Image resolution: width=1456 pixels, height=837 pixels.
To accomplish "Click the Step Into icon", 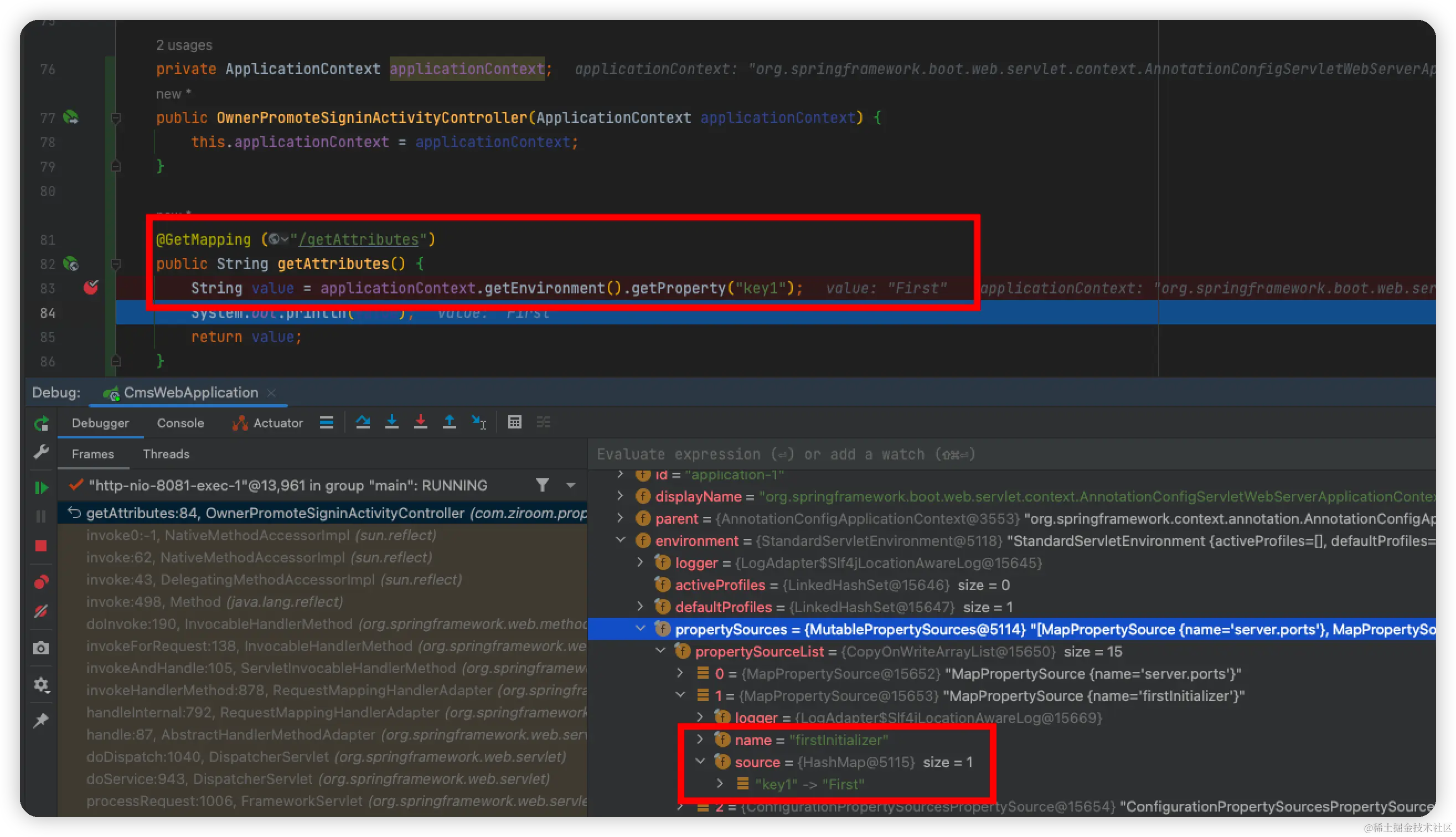I will 392,422.
